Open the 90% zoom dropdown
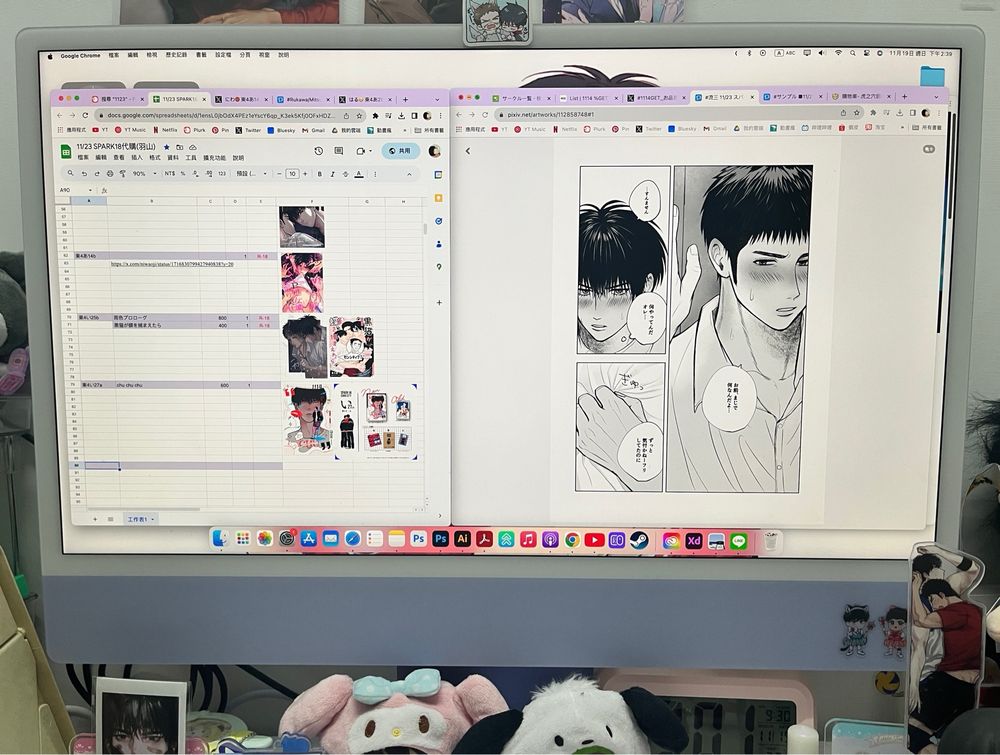The image size is (1000, 755). pos(143,173)
